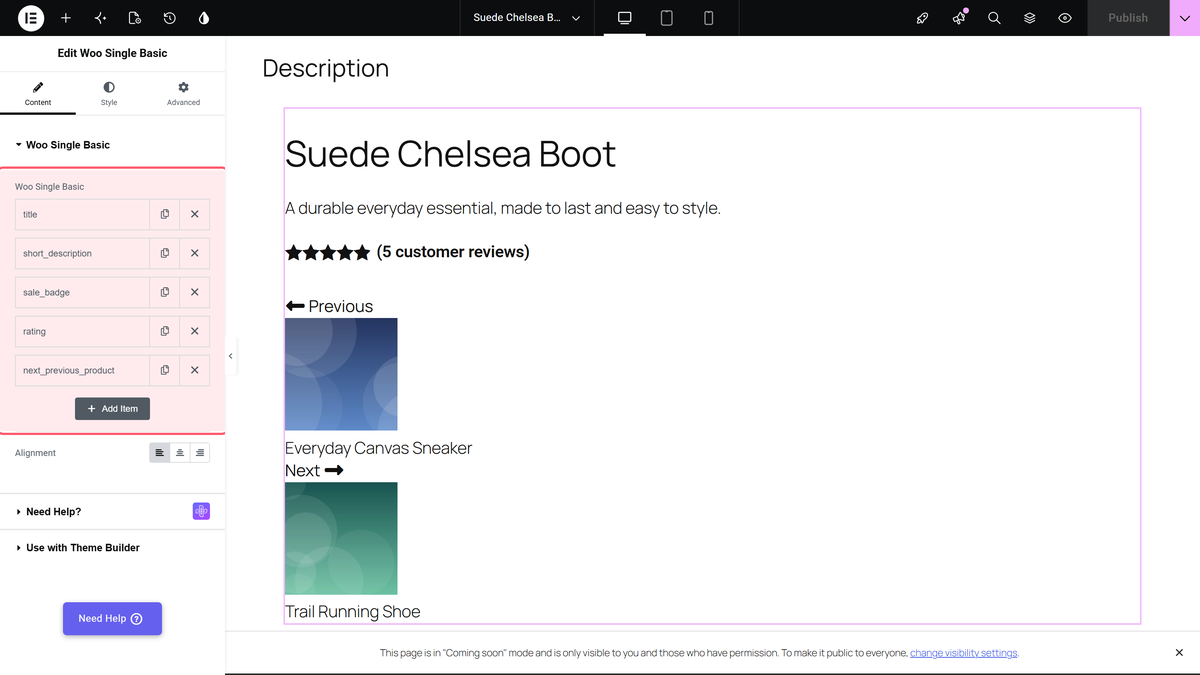The height and width of the screenshot is (675, 1200).
Task: Click the sparkle AI icon in top bar
Action: tap(100, 18)
